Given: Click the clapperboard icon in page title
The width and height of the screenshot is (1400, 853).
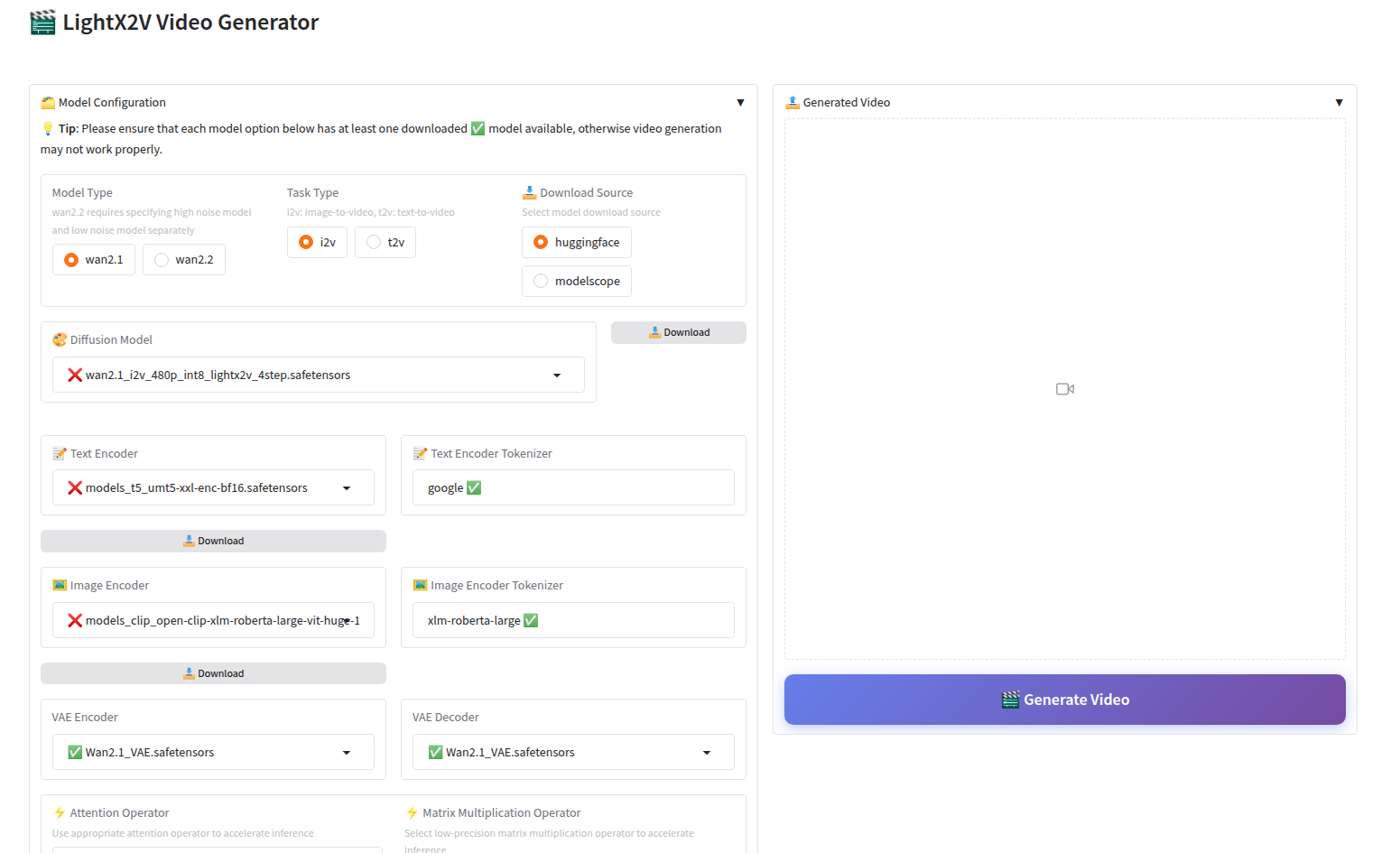Looking at the screenshot, I should [42, 23].
